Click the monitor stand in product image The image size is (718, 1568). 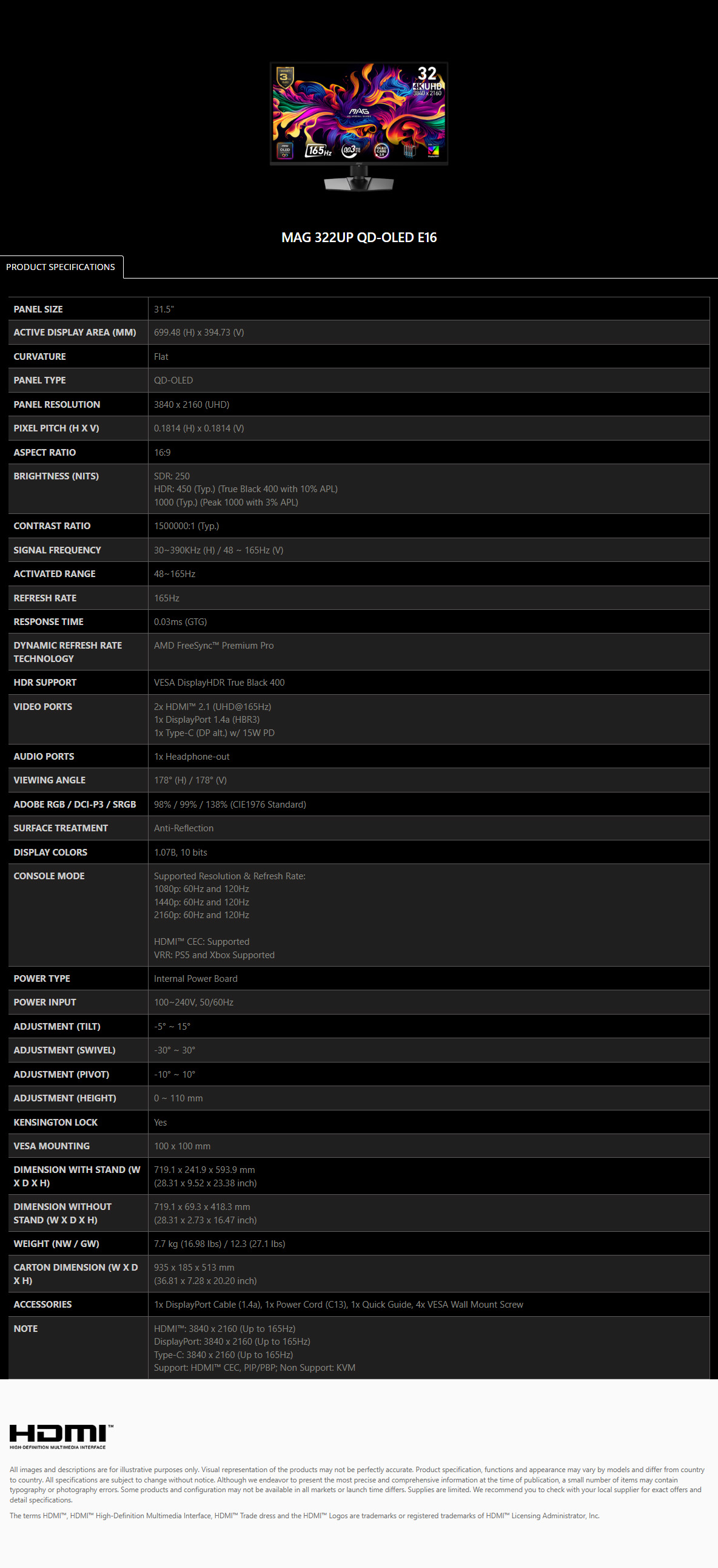point(358,179)
